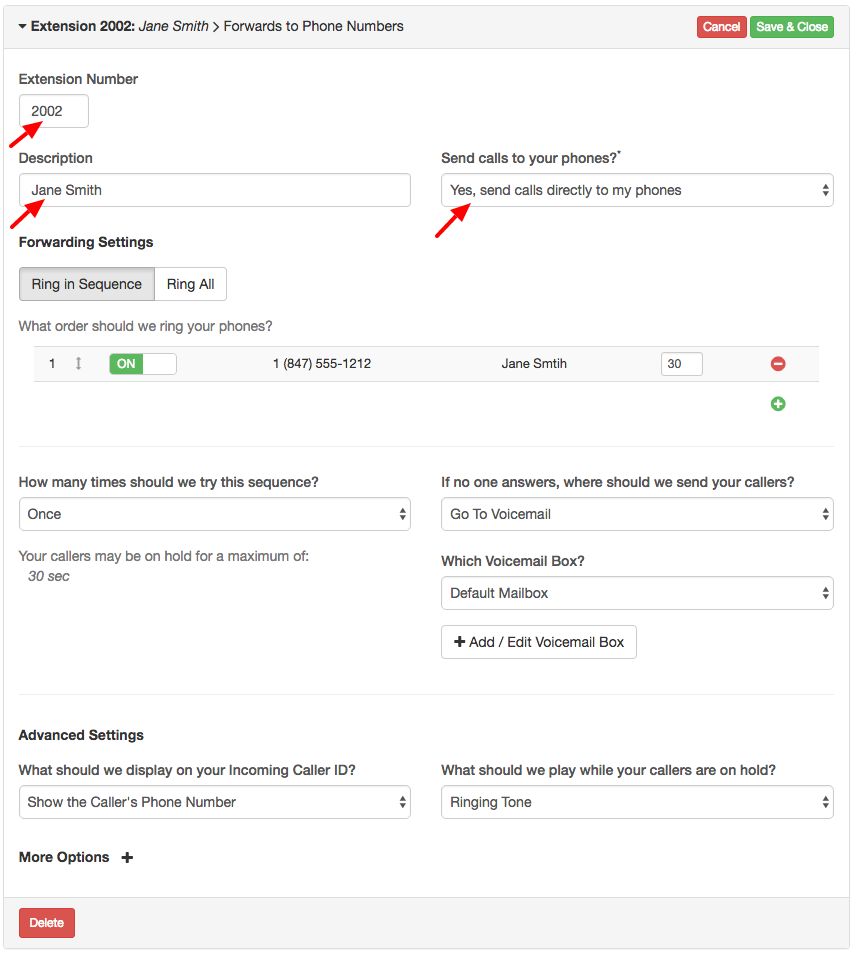This screenshot has height=954, width=854.
Task: Click the Save & Close button
Action: tap(791, 26)
